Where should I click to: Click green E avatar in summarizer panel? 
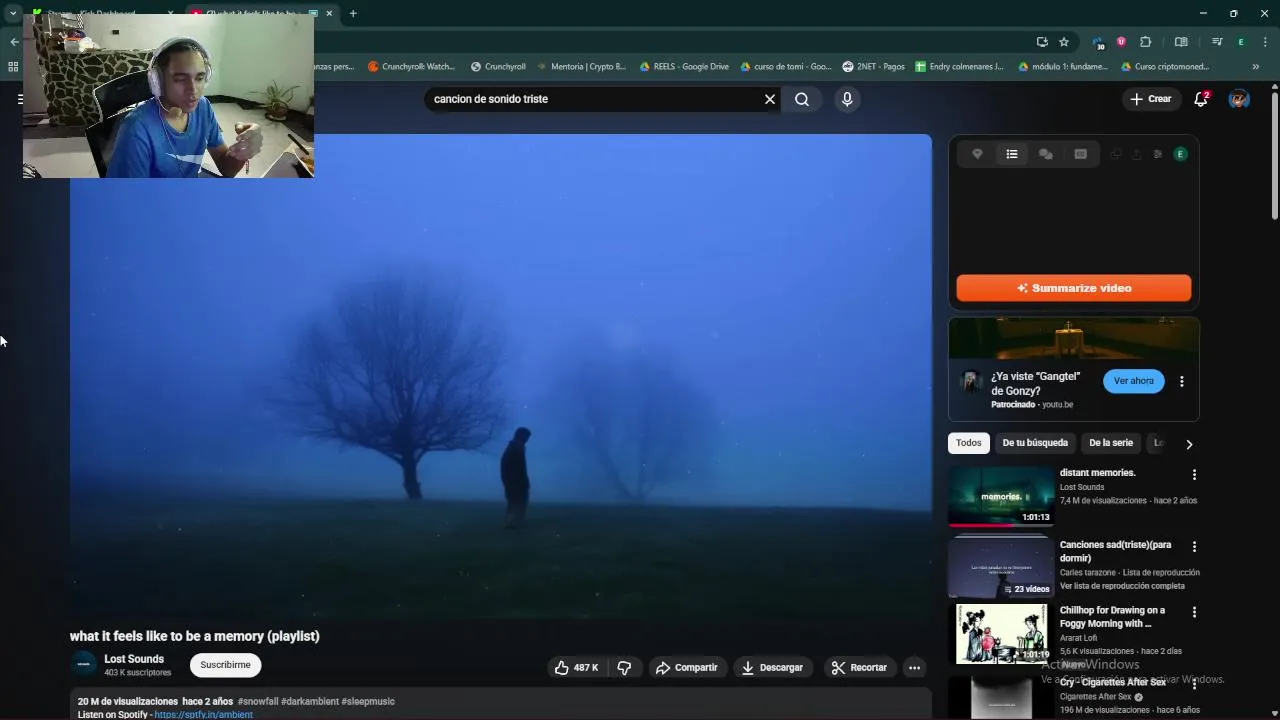pyautogui.click(x=1181, y=154)
